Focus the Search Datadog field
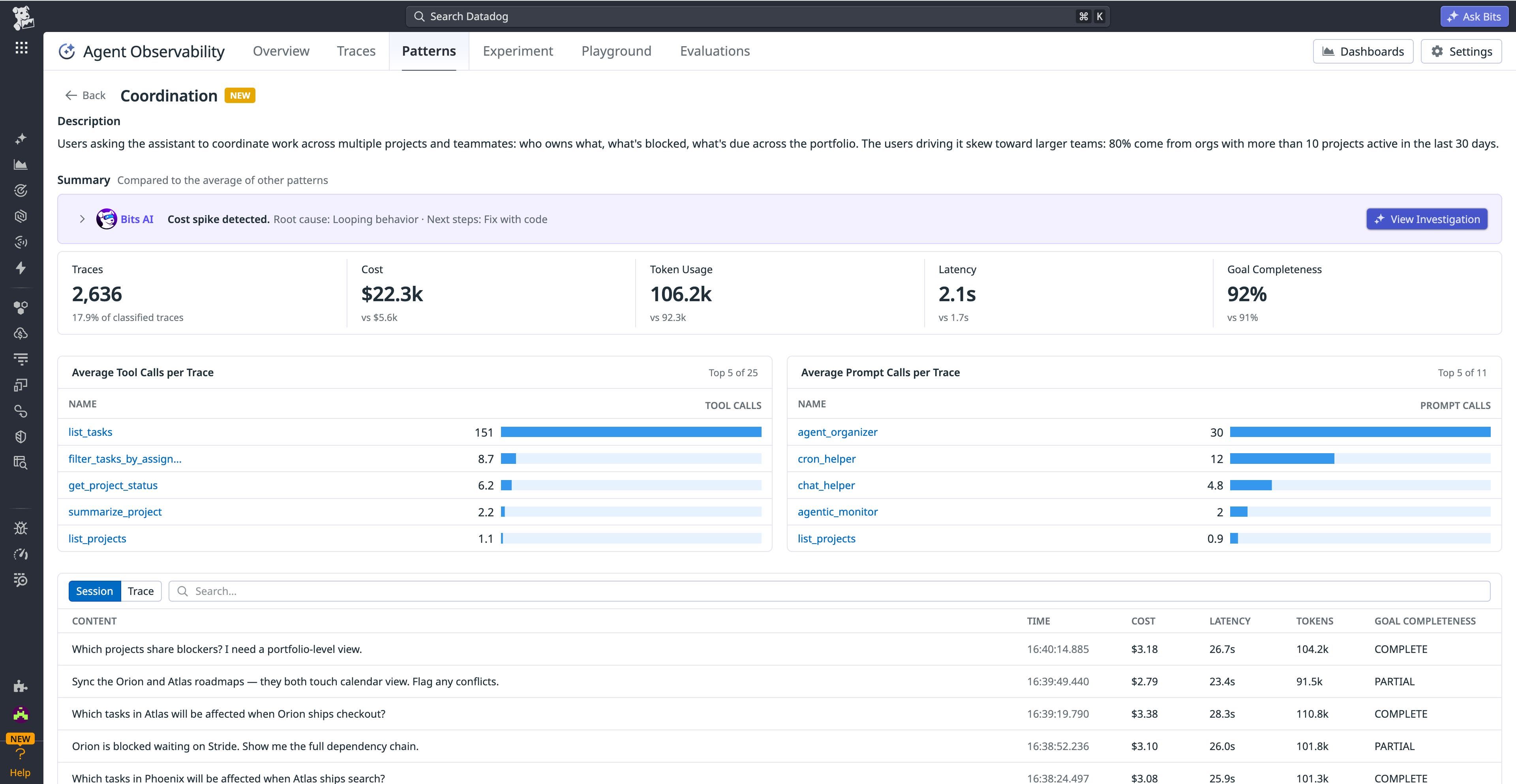1516x784 pixels. pos(758,17)
